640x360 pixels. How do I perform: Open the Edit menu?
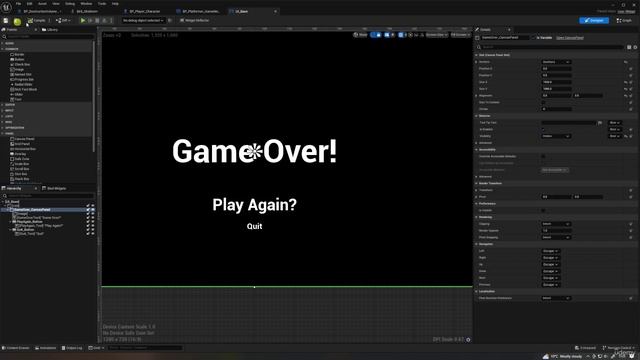point(29,4)
